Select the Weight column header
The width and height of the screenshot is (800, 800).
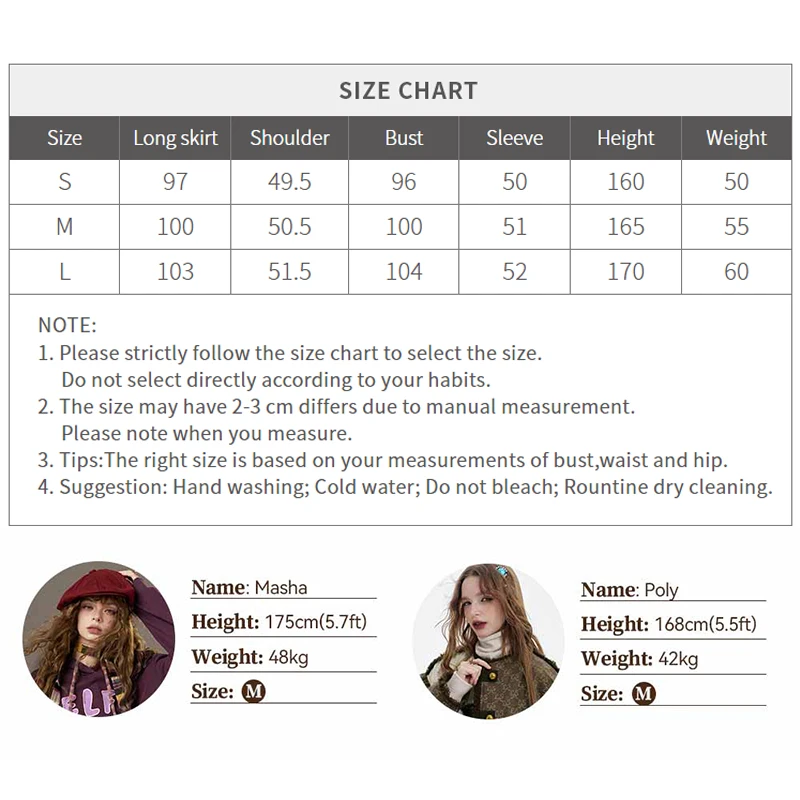736,138
